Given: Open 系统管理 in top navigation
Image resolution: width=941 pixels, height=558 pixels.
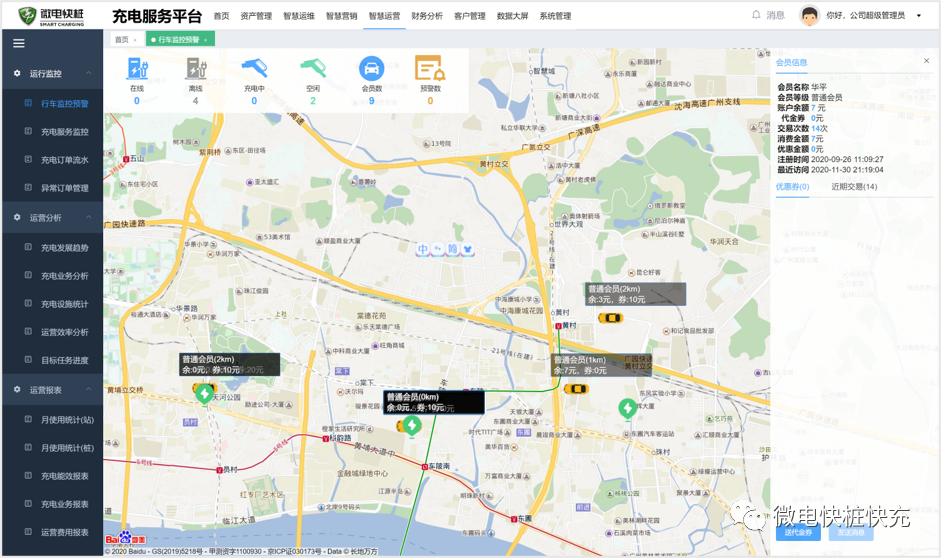Looking at the screenshot, I should pyautogui.click(x=555, y=16).
